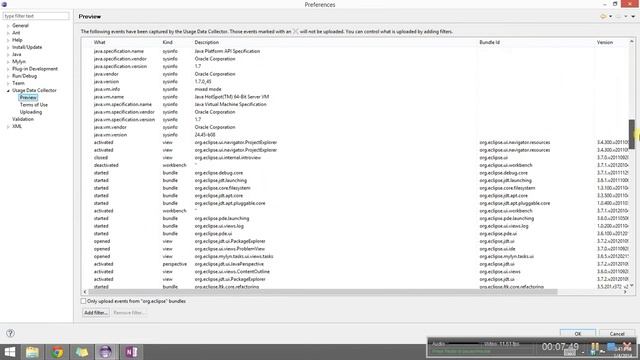
Task: Select the java.vm.info row
Action: (x=355, y=89)
